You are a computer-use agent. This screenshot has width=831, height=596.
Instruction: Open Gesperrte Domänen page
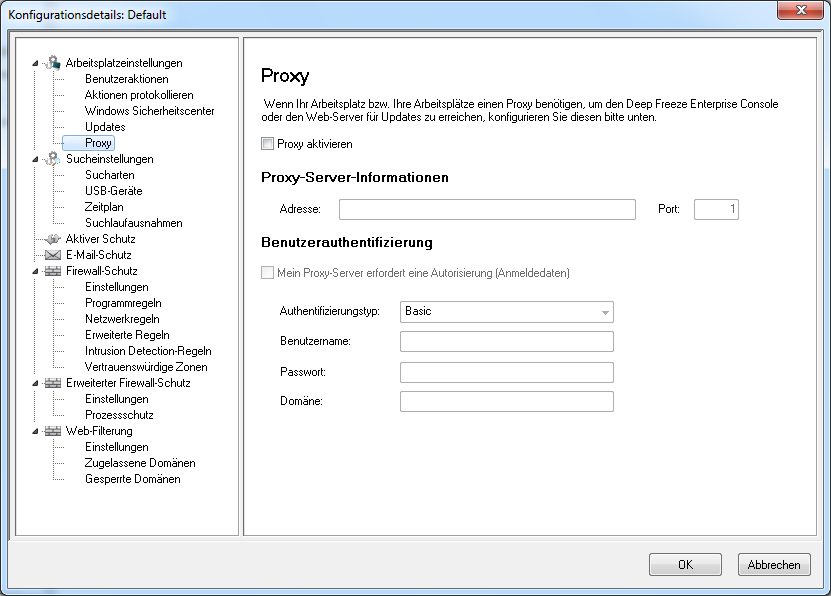click(x=132, y=478)
